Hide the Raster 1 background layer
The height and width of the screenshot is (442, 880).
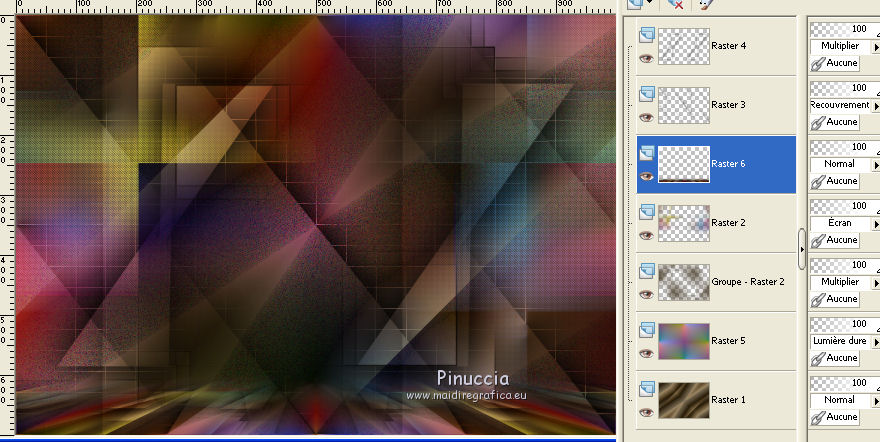point(647,412)
